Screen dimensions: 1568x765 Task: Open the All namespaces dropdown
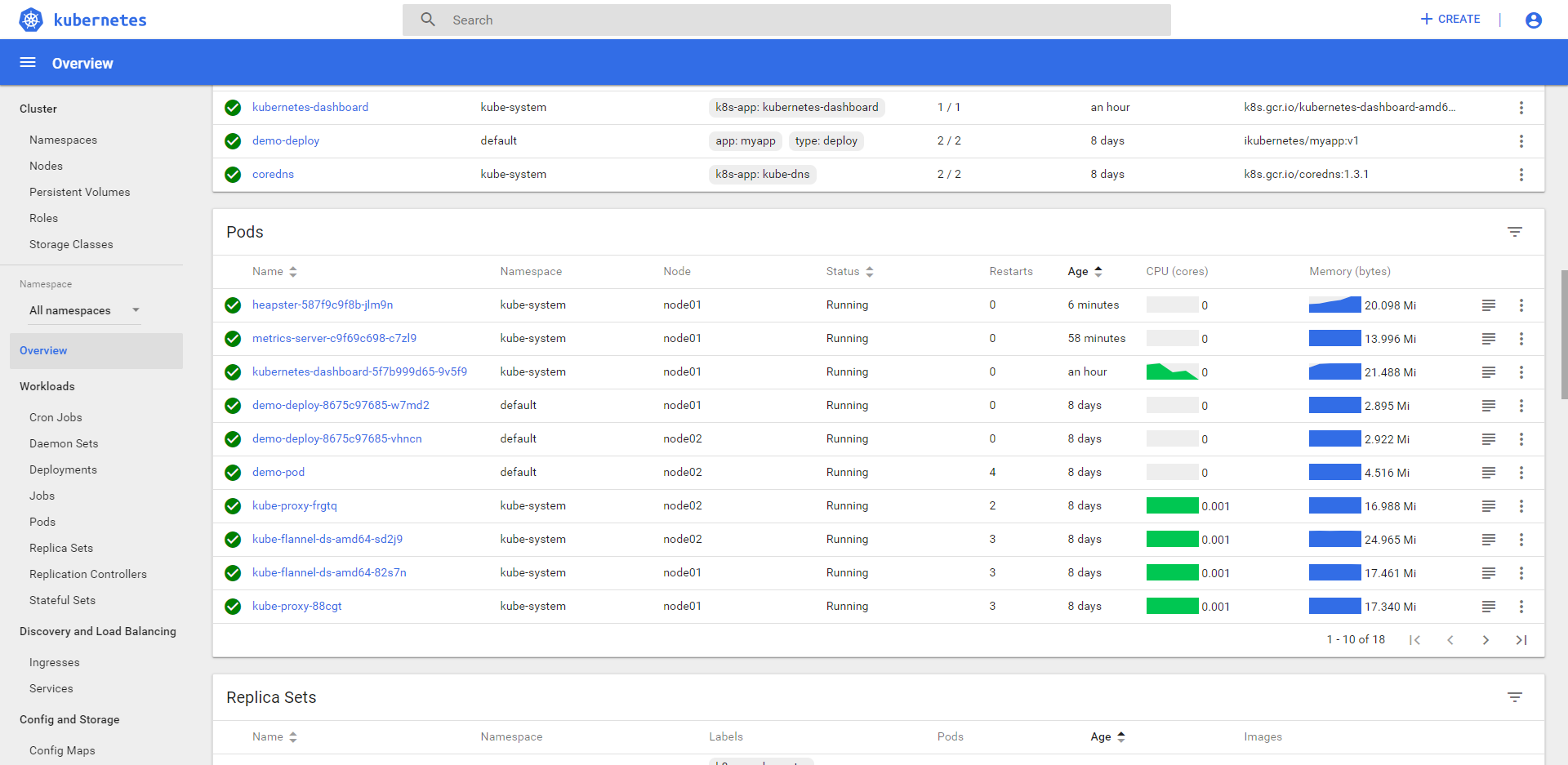pos(85,310)
